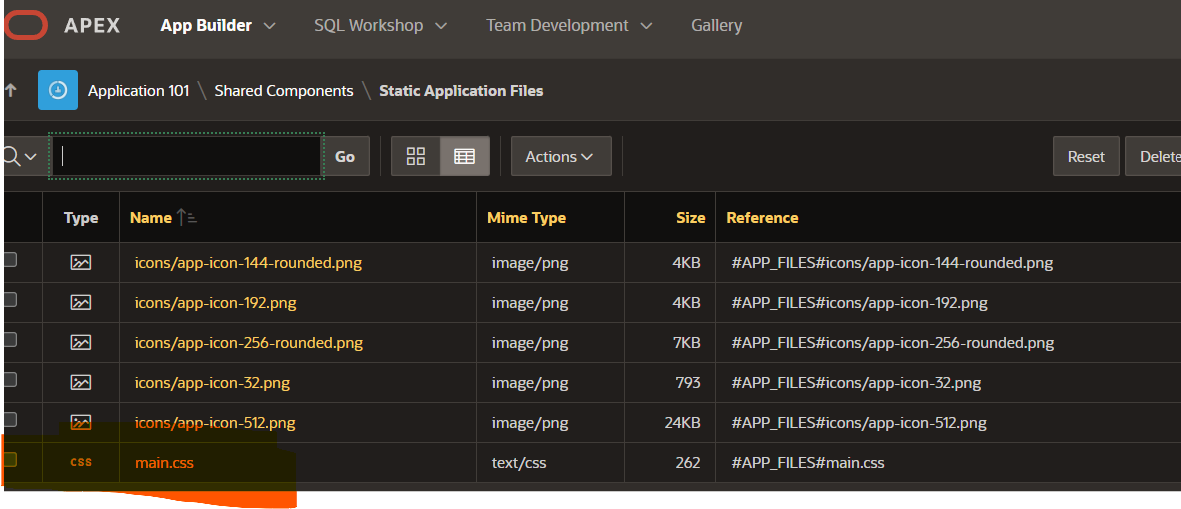Open the main.css file link
Viewport: 1181px width, 509px height.
tap(164, 463)
